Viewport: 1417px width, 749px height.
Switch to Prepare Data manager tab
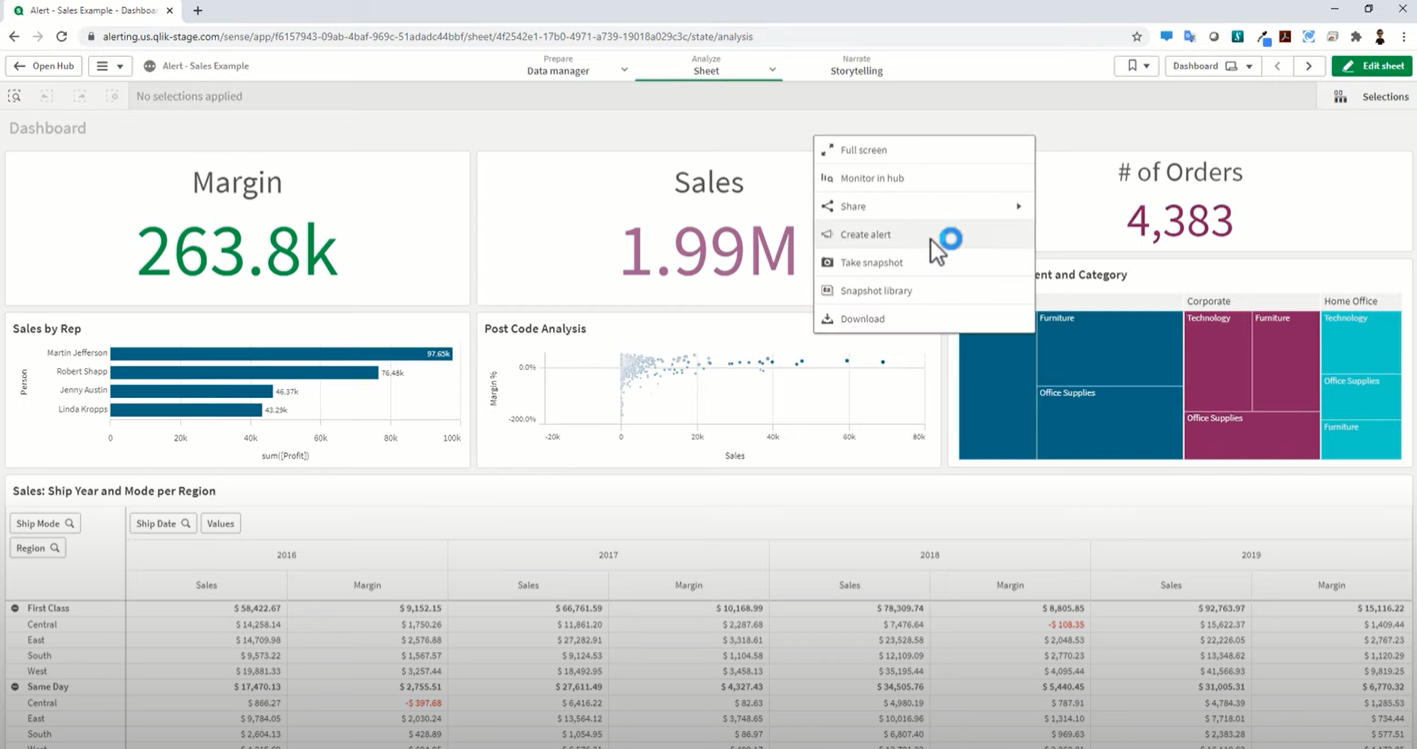coord(558,66)
